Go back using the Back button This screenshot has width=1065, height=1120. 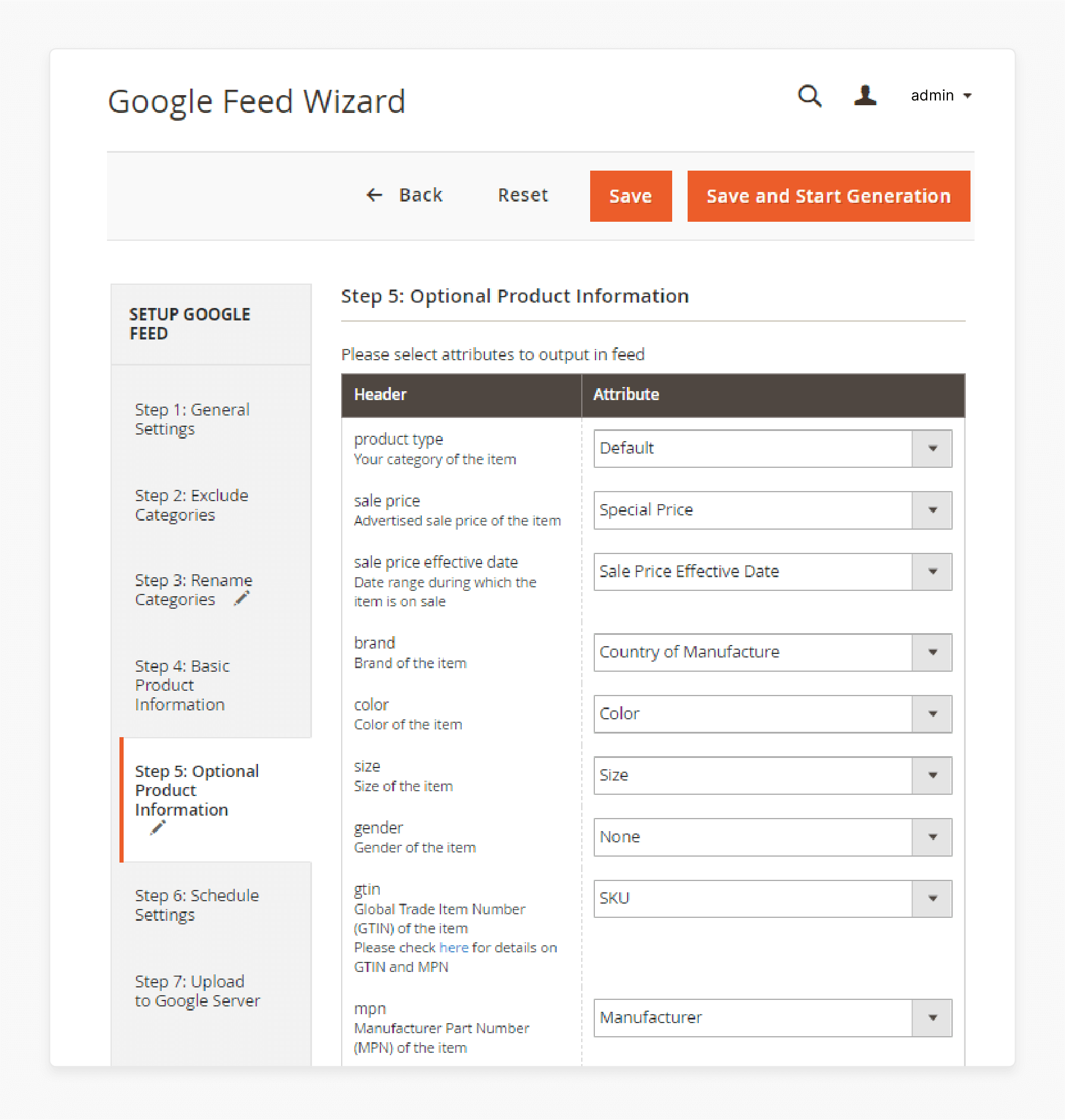coord(404,195)
